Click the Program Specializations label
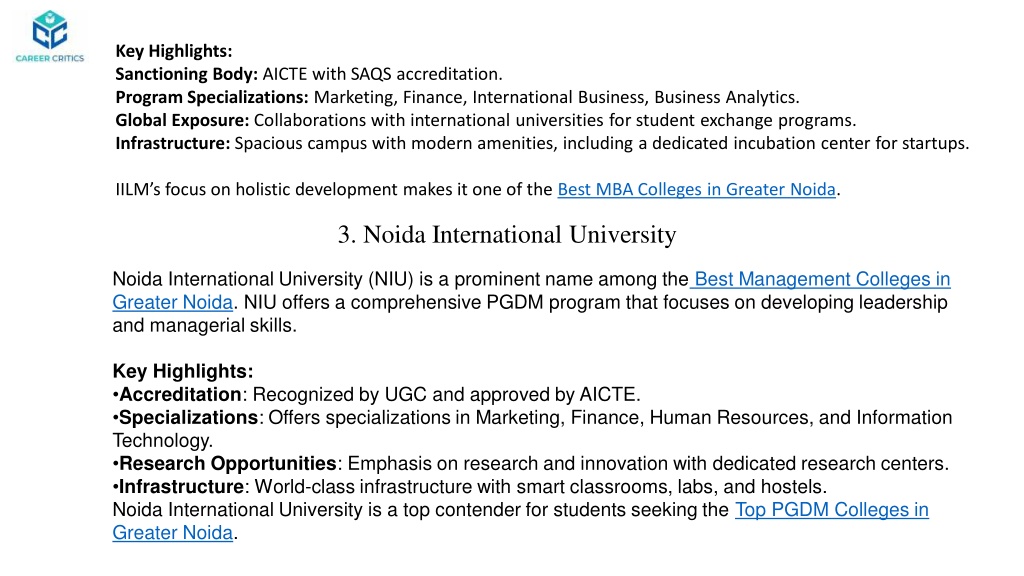 [212, 97]
